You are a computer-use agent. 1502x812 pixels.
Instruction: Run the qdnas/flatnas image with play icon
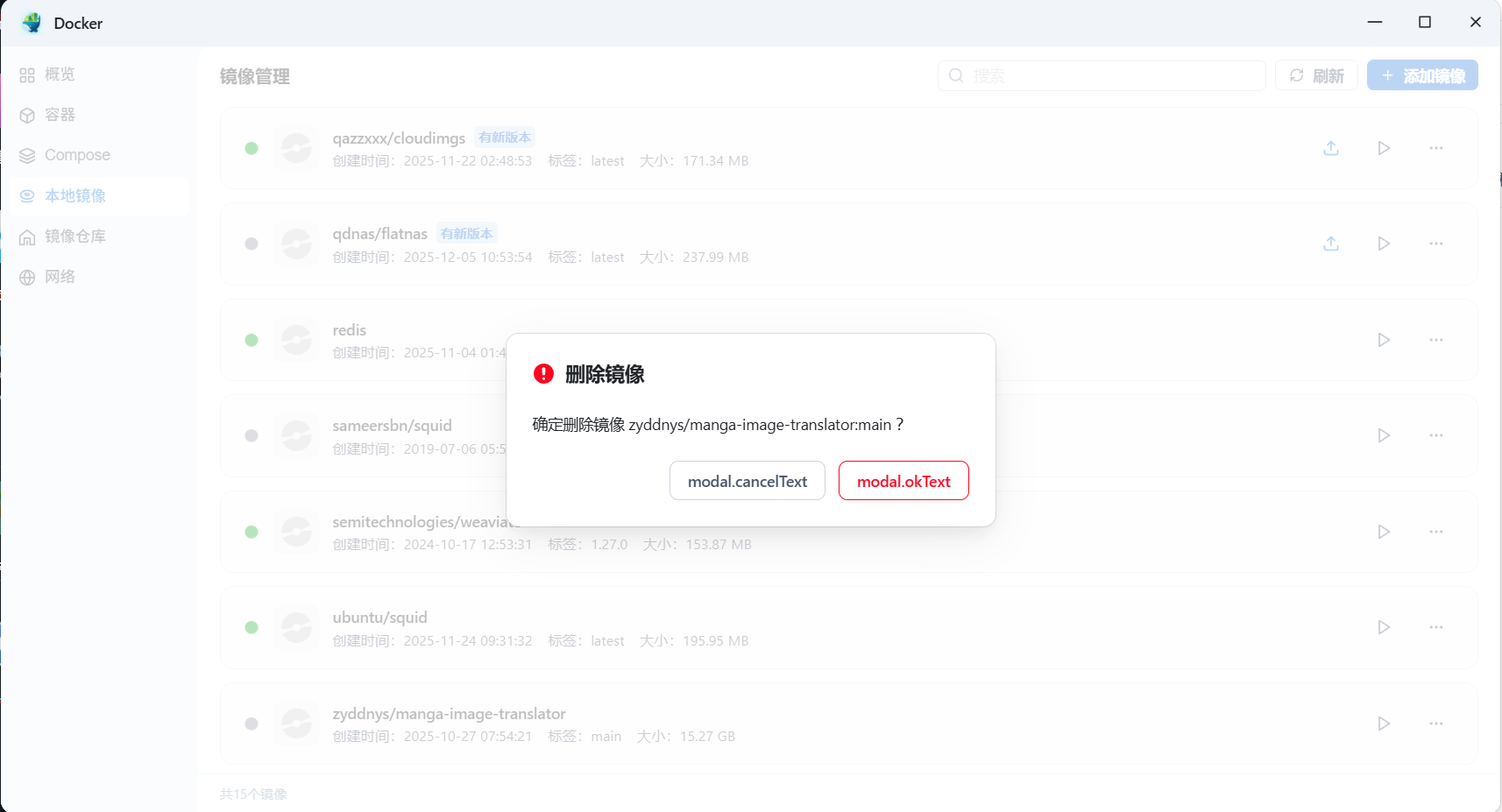[x=1384, y=244]
